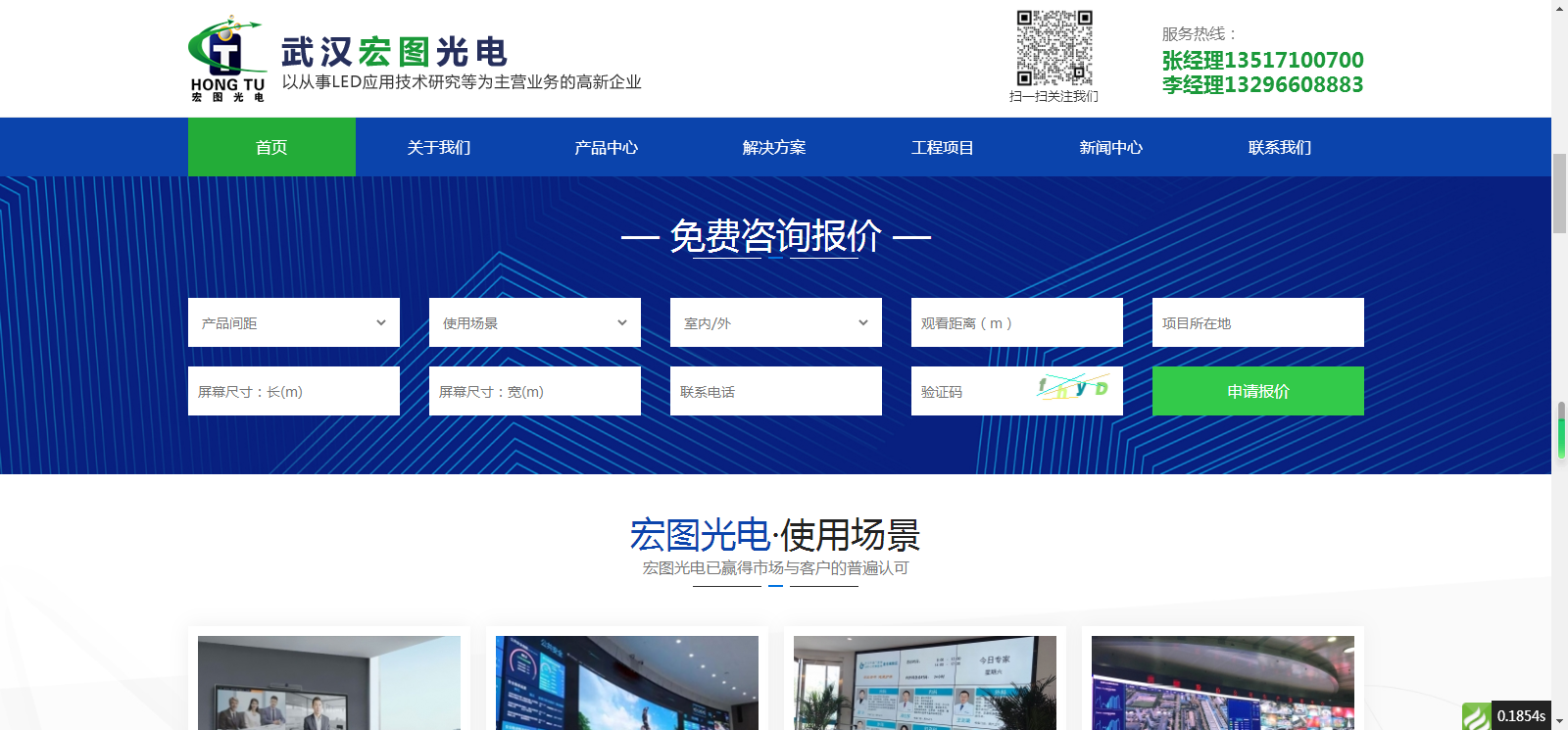Go to the 首页 navigation tab

pyautogui.click(x=271, y=147)
